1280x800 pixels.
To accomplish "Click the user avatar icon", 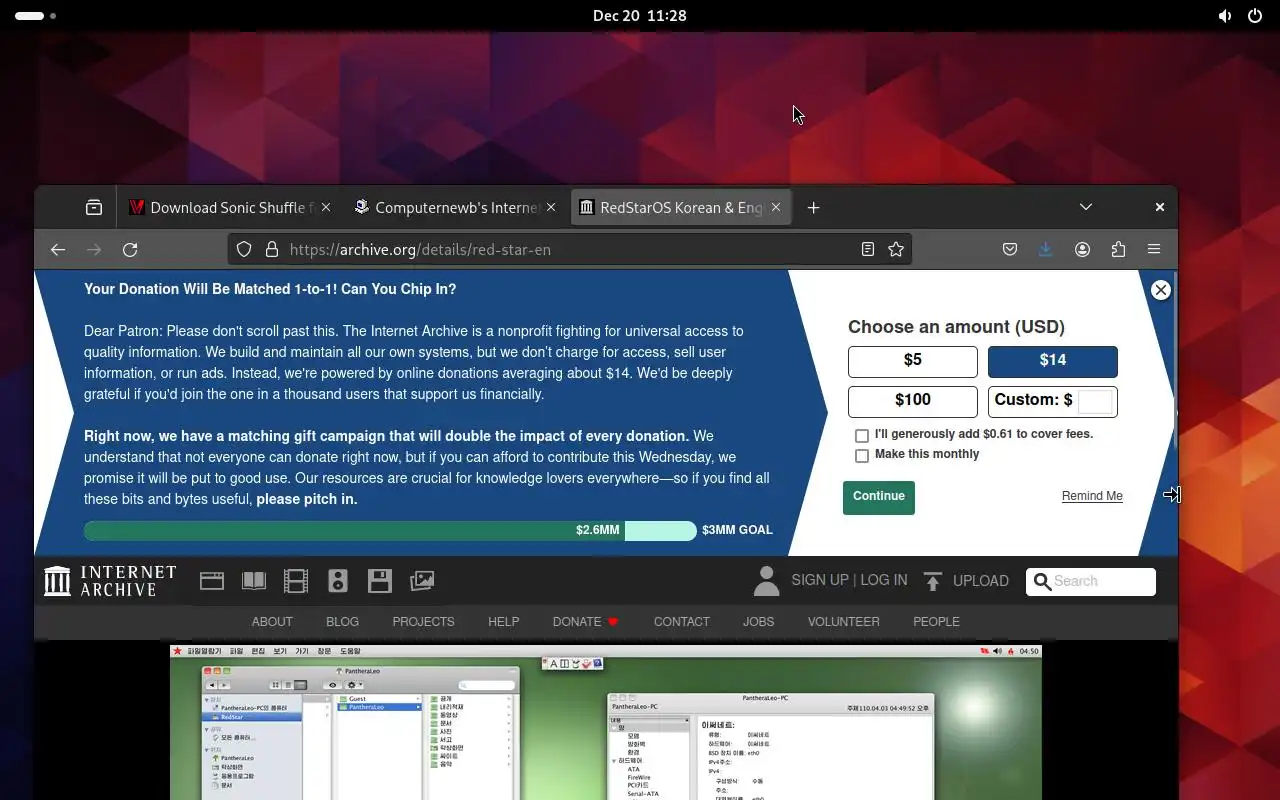I will (766, 581).
